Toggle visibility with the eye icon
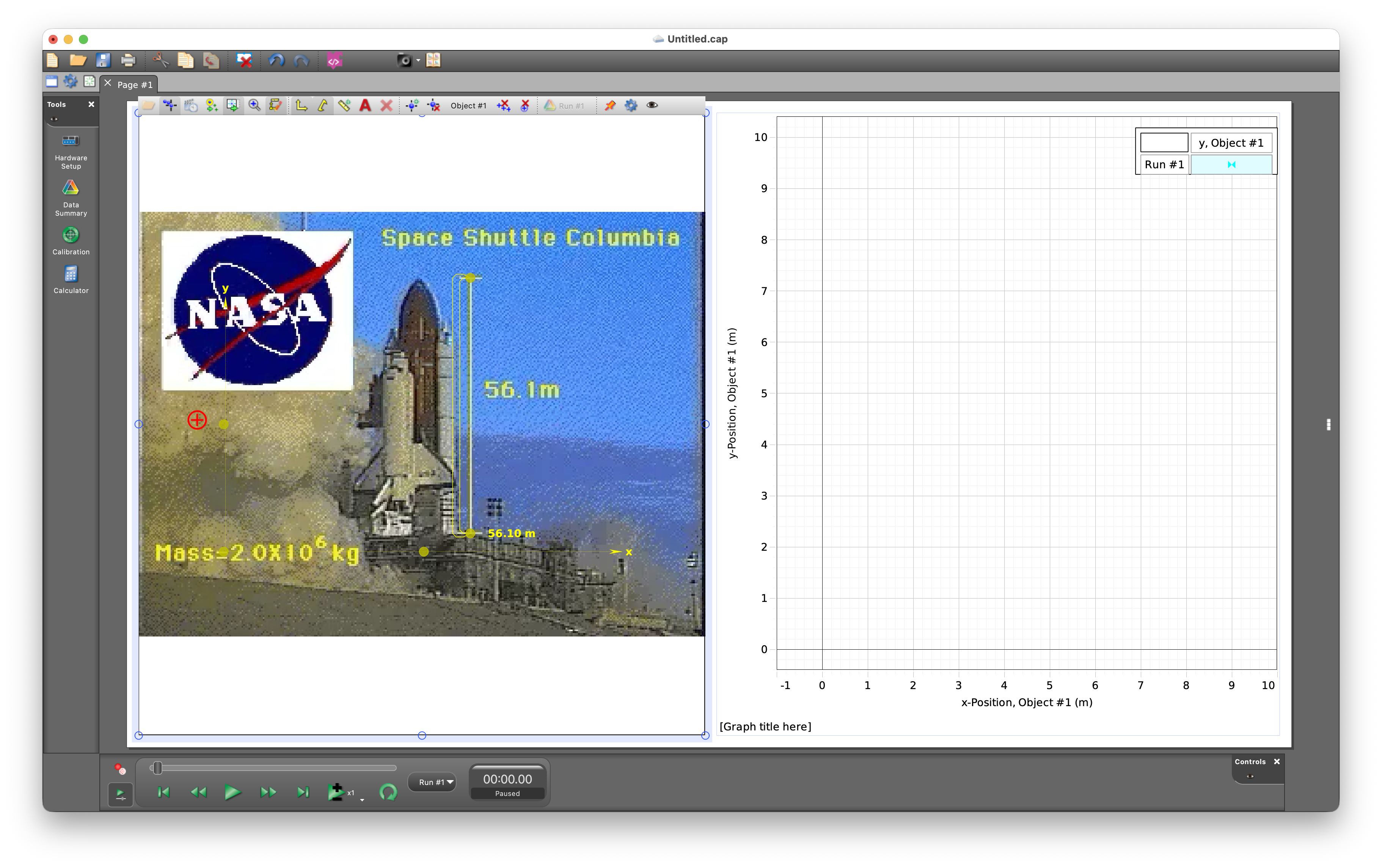The width and height of the screenshot is (1382, 868). click(653, 105)
